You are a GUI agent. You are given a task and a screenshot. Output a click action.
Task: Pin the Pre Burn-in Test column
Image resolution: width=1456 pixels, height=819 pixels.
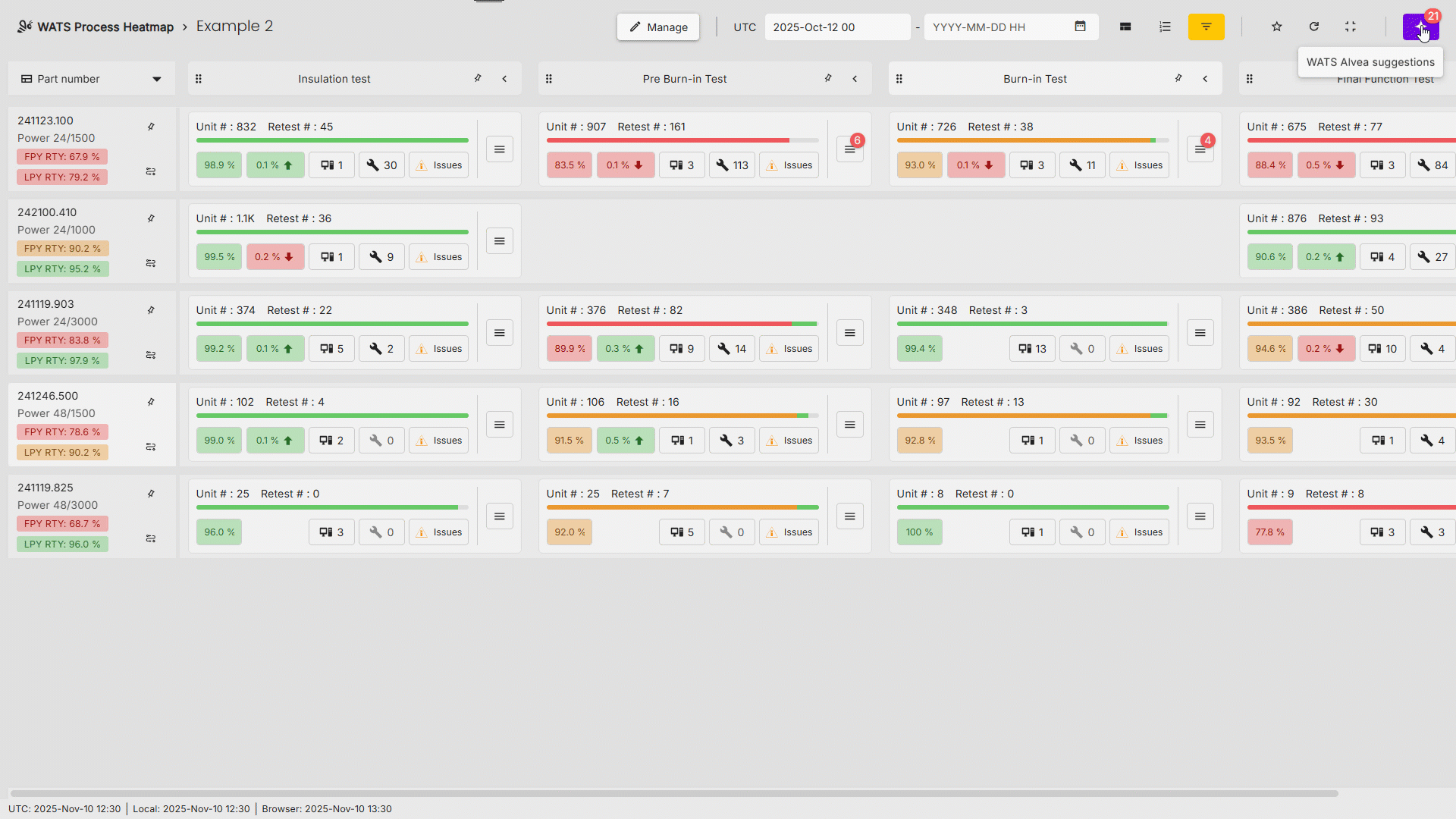tap(828, 78)
